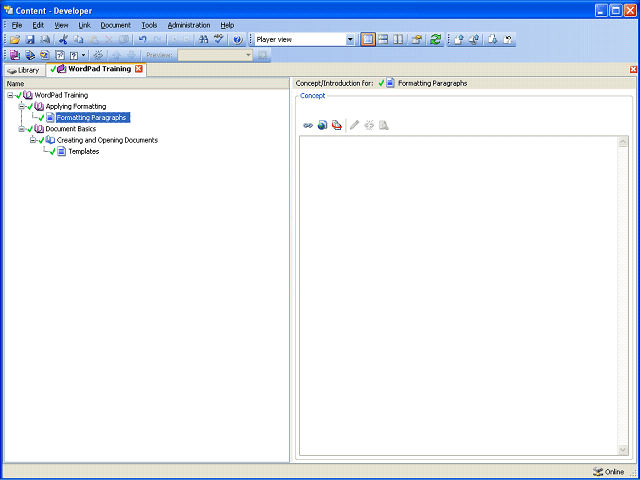
Task: Select the Formatting Paragraphs topic
Action: [93, 118]
